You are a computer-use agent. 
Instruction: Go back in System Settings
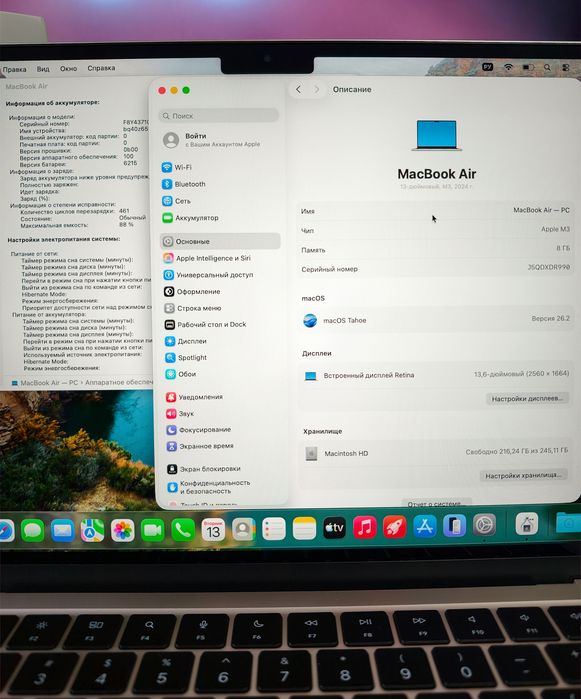click(x=298, y=90)
